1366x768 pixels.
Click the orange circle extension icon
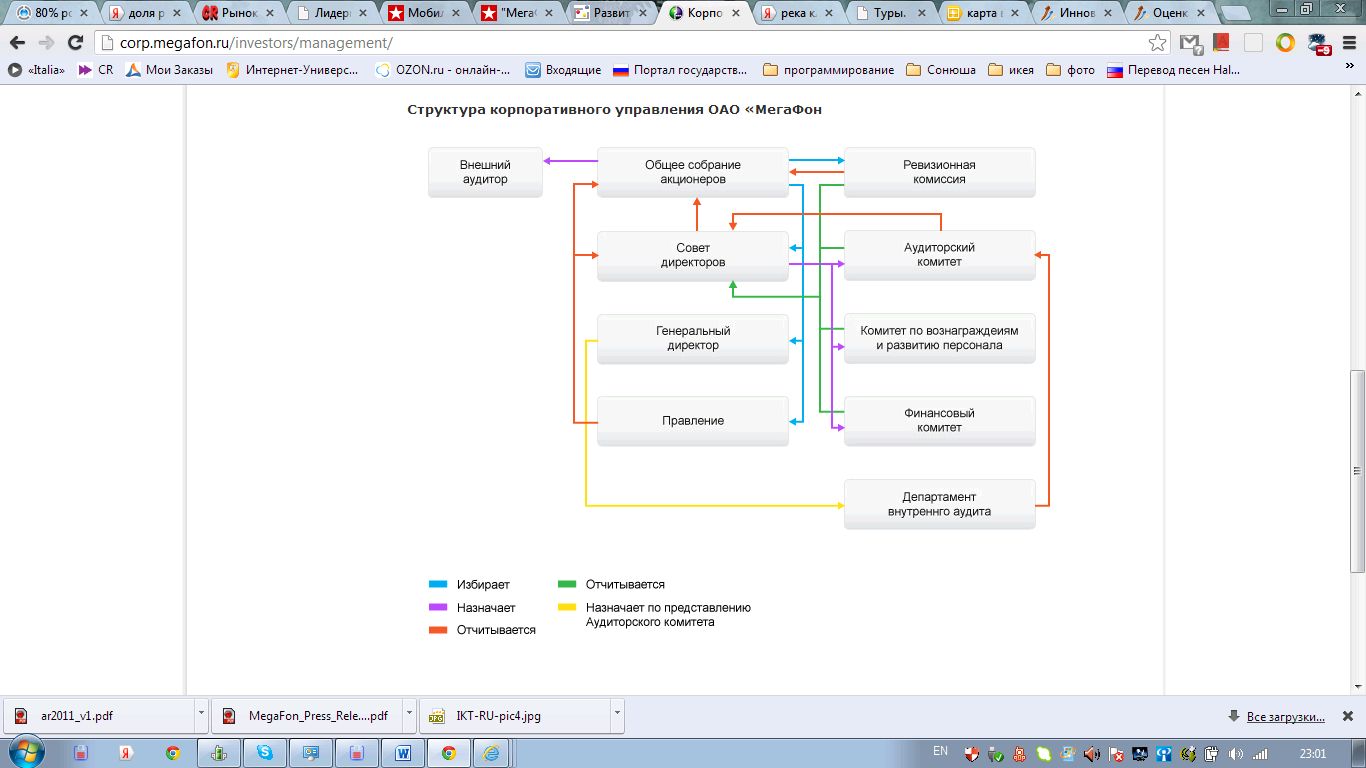coord(1285,43)
